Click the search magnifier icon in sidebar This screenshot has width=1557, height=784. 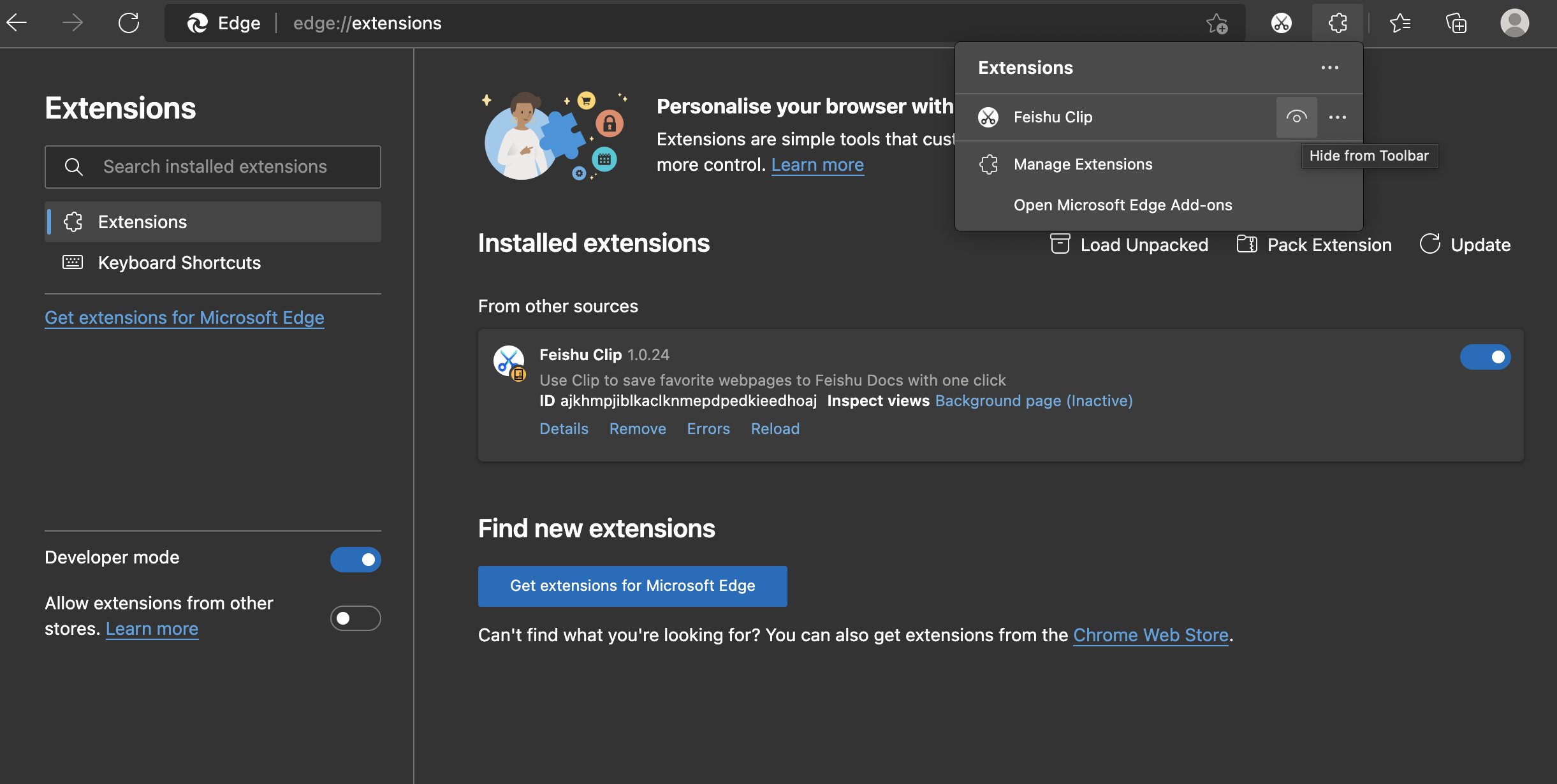click(74, 167)
